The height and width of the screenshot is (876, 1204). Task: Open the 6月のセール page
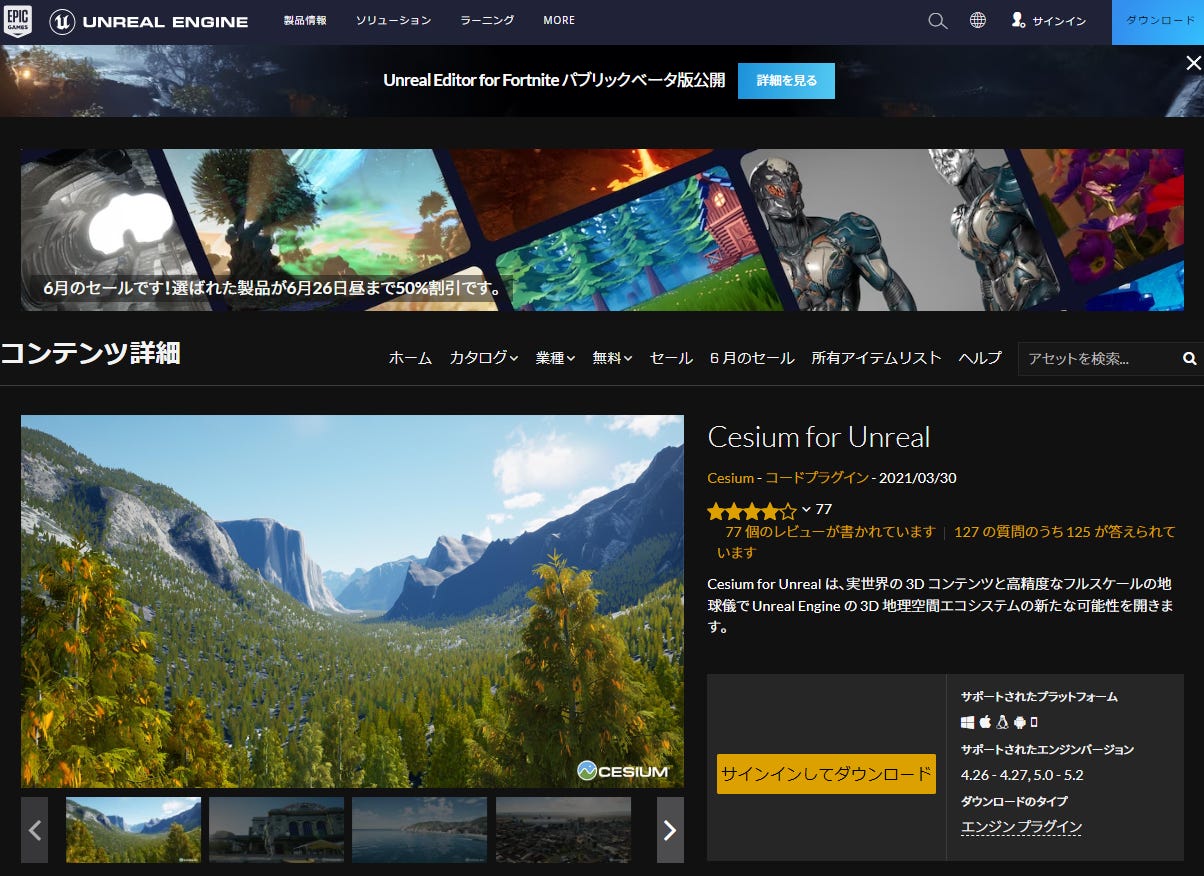pyautogui.click(x=752, y=358)
